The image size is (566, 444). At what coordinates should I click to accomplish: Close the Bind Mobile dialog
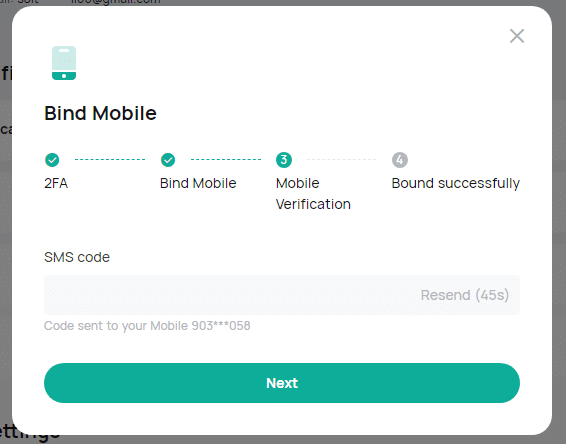coord(517,36)
